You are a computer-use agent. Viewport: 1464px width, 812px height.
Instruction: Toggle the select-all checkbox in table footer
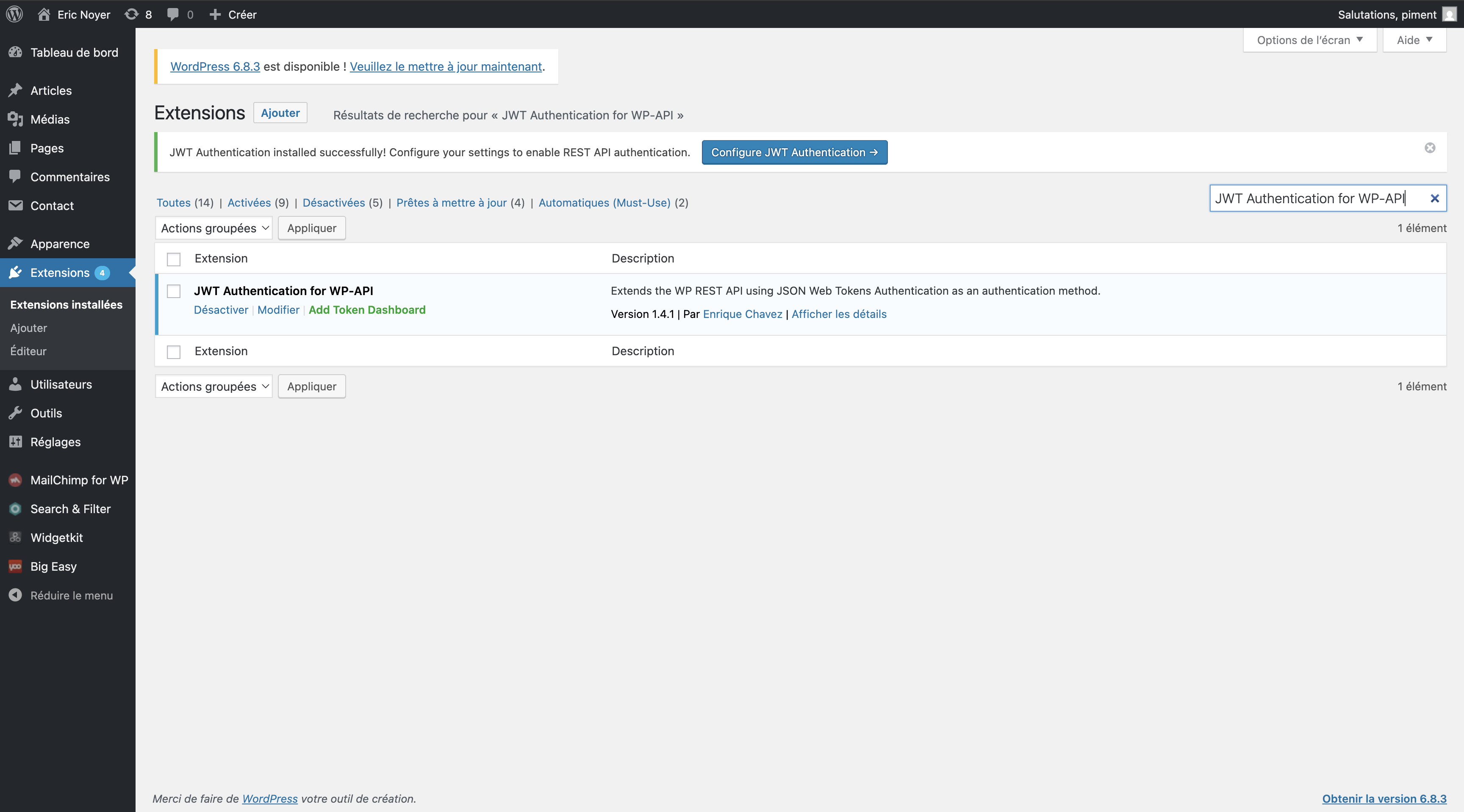[174, 352]
